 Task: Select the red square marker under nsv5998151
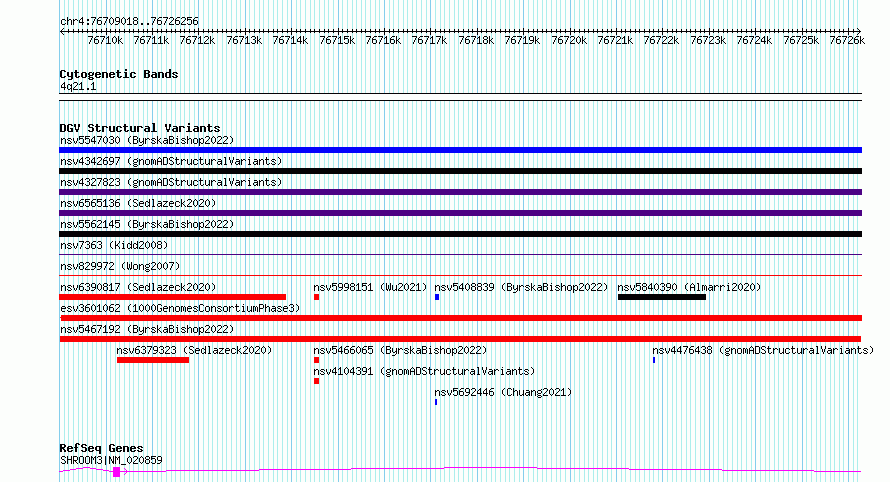click(x=316, y=297)
